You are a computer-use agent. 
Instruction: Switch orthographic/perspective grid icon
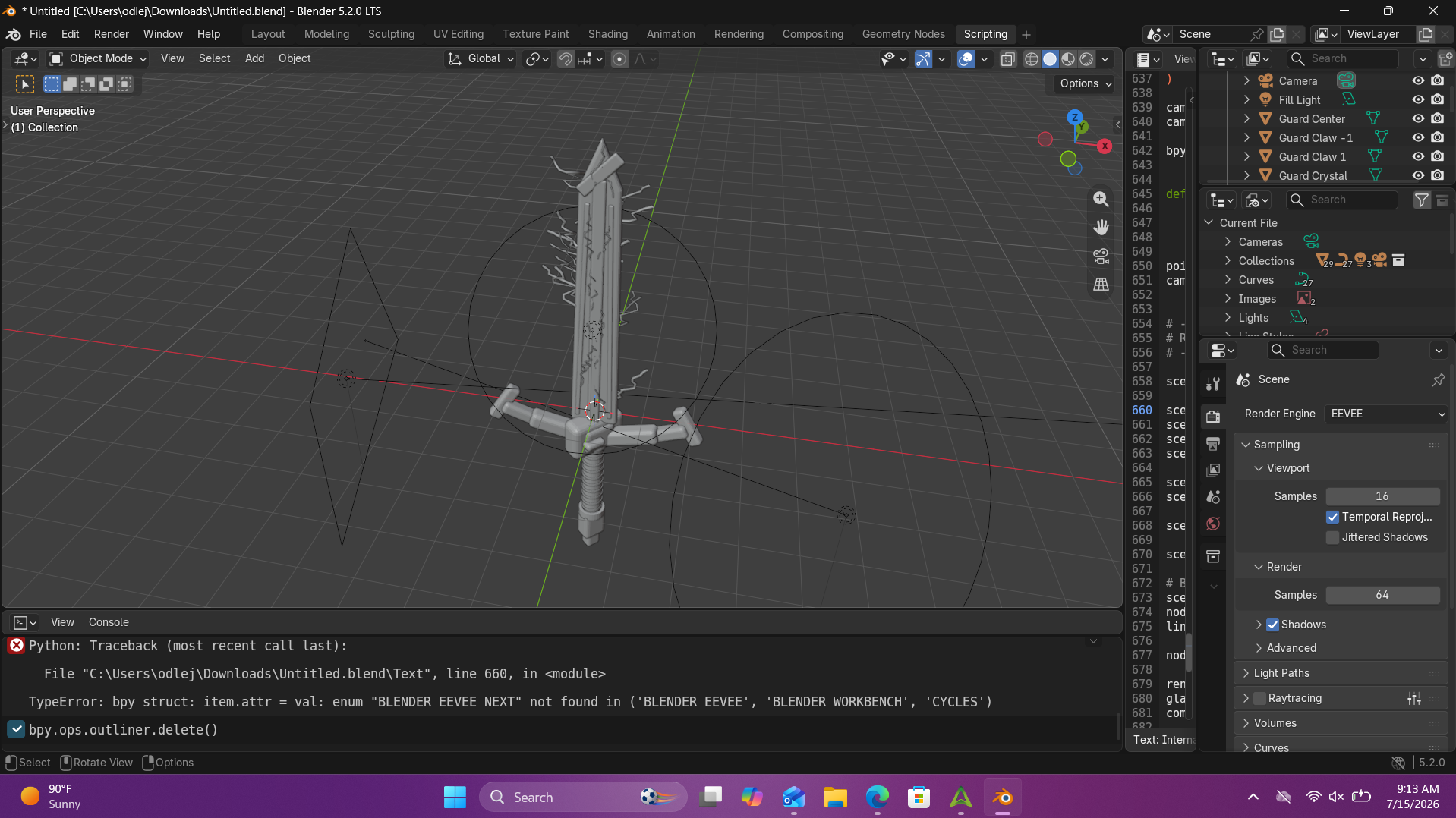1101,285
